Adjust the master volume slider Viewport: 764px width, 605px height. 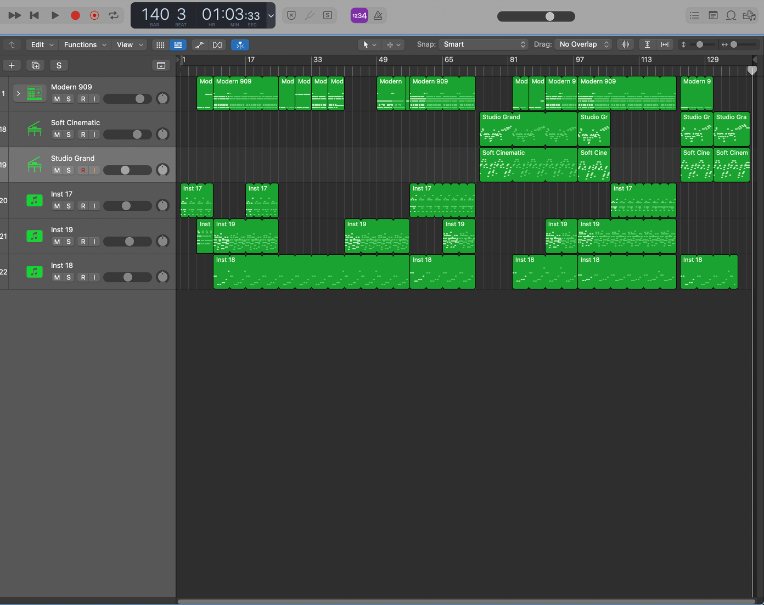coord(536,17)
